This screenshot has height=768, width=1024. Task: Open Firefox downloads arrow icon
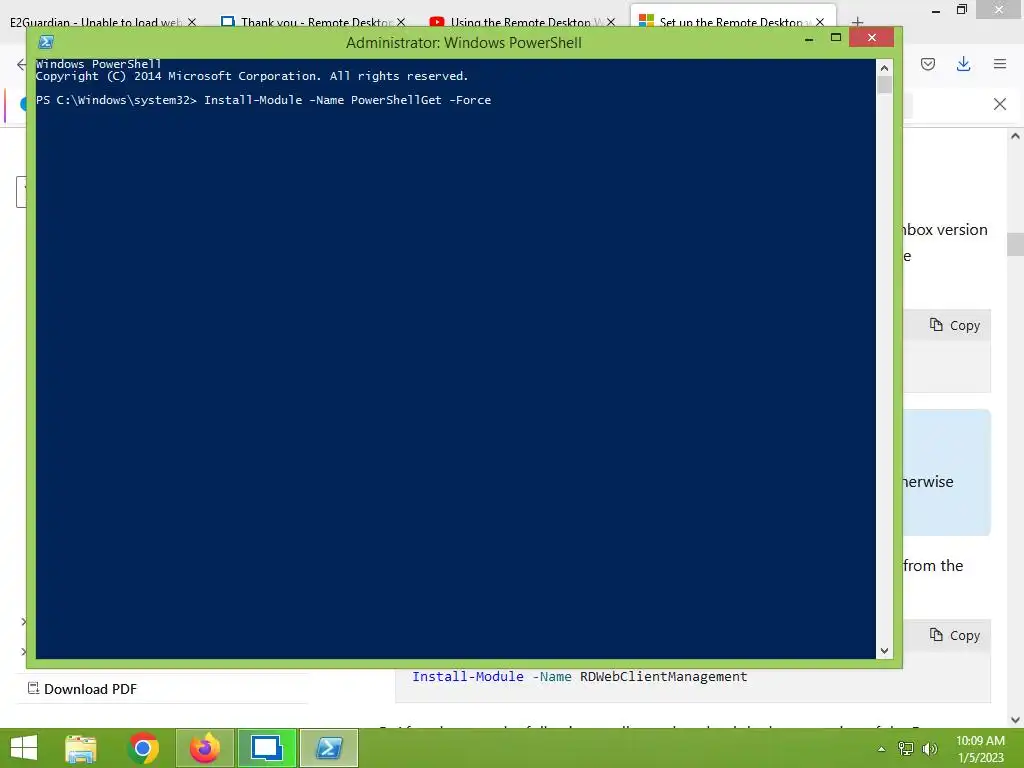point(963,64)
